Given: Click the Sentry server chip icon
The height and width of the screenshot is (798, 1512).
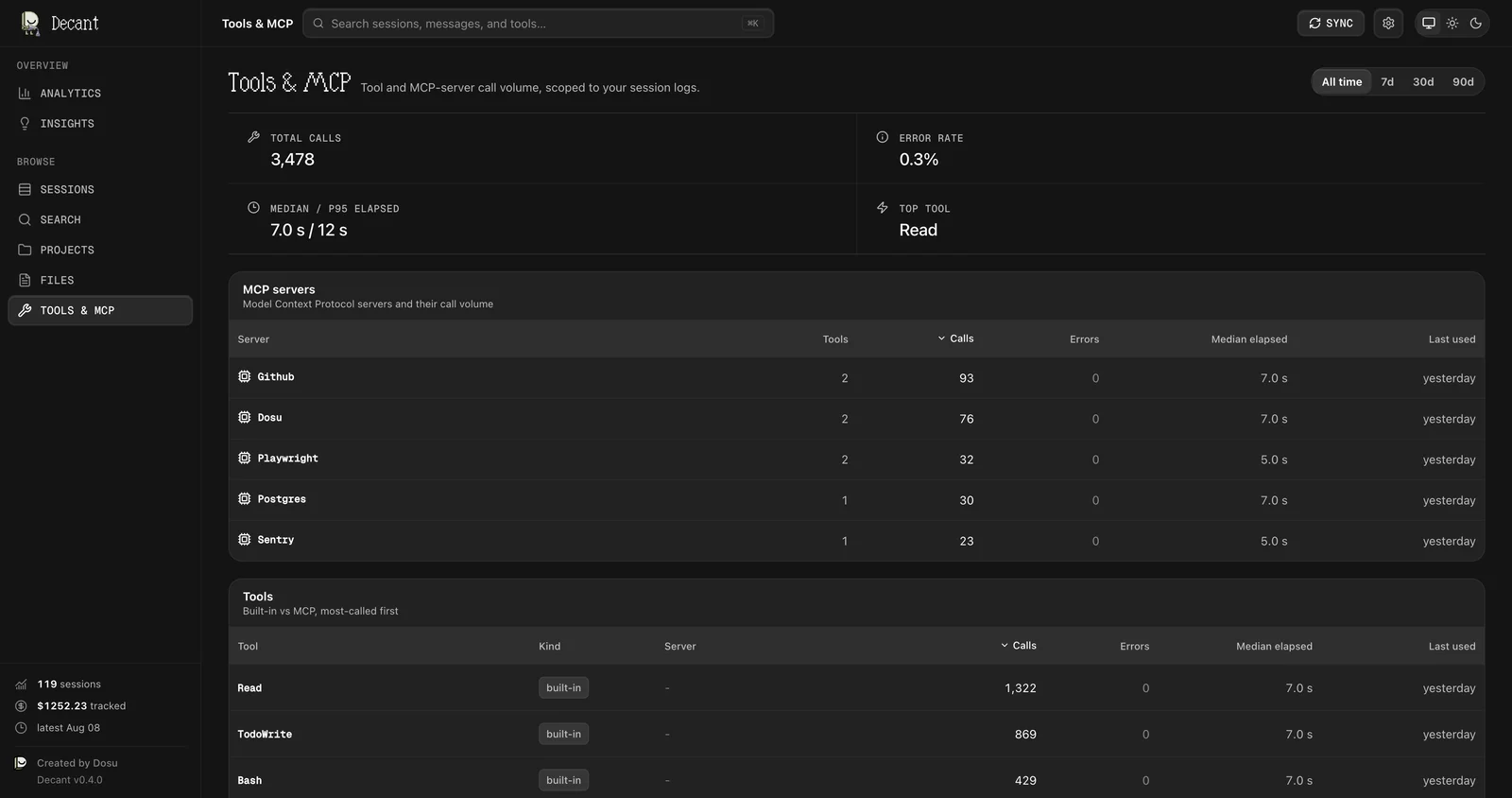Looking at the screenshot, I should click(x=245, y=539).
